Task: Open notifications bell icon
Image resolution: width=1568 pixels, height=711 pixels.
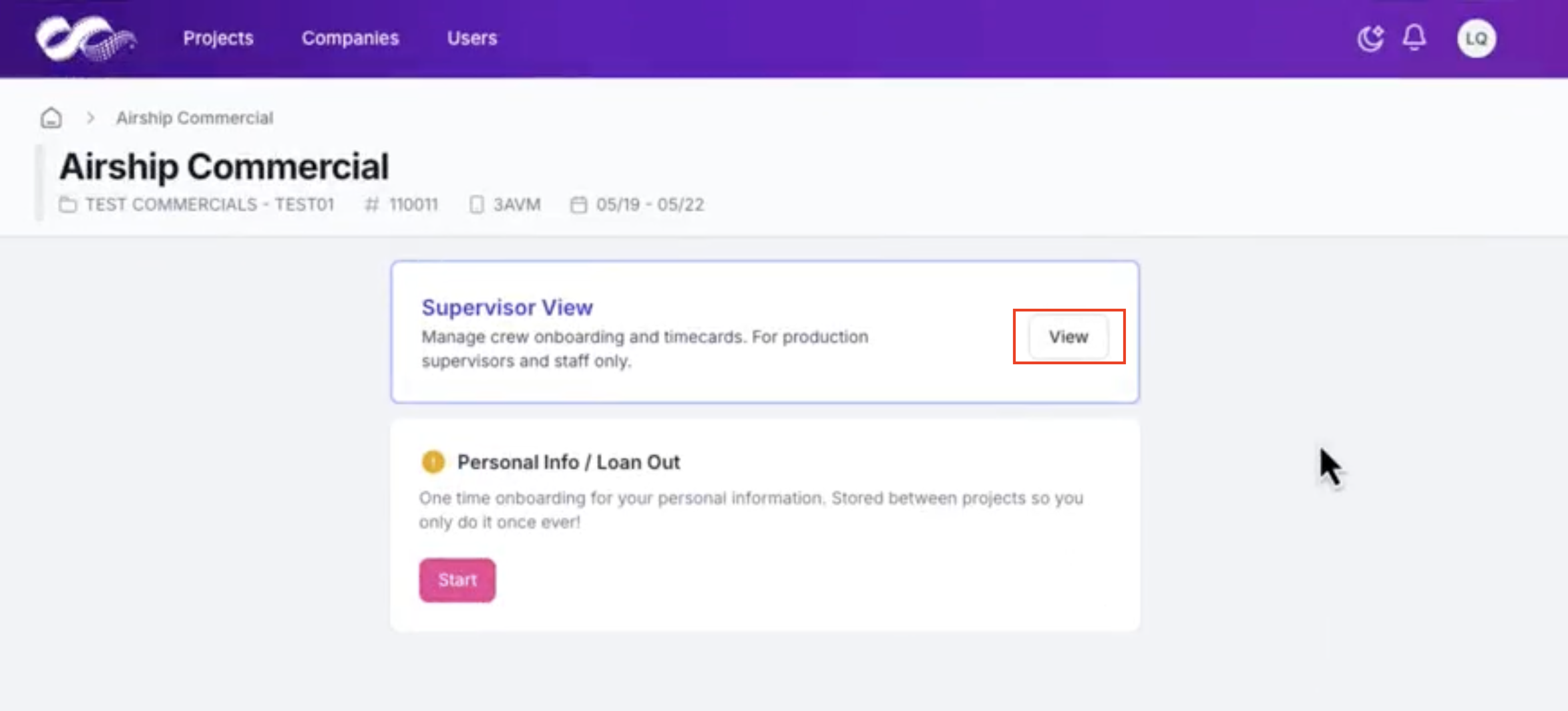Action: click(1414, 37)
